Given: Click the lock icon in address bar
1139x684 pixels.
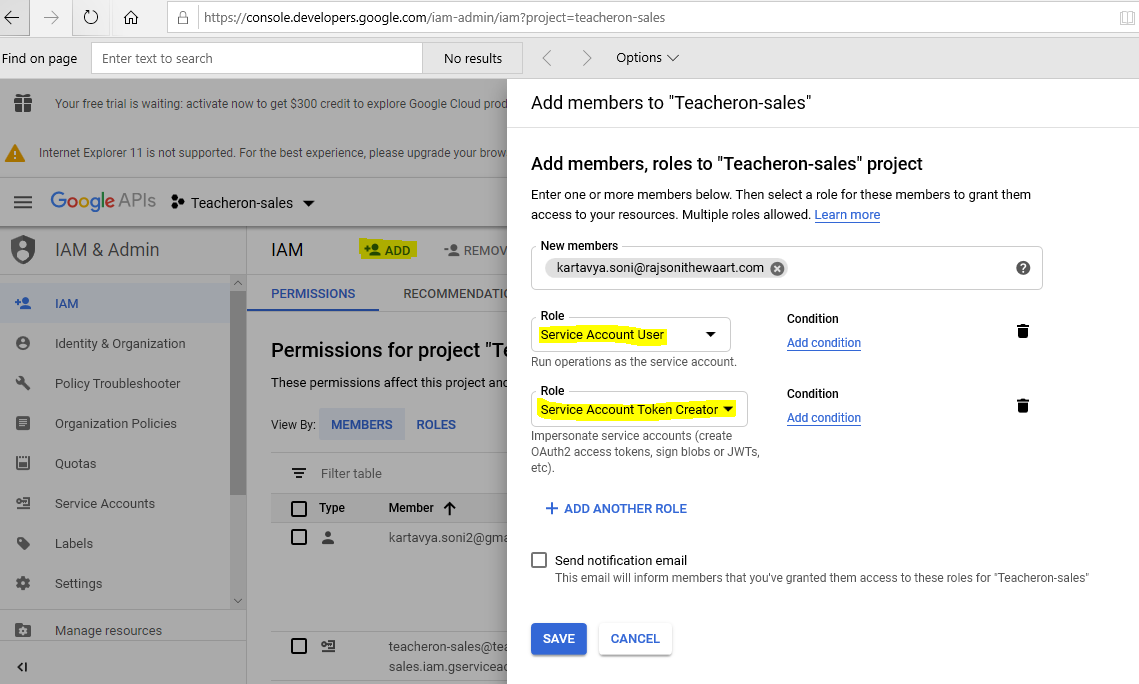Looking at the screenshot, I should click(182, 17).
